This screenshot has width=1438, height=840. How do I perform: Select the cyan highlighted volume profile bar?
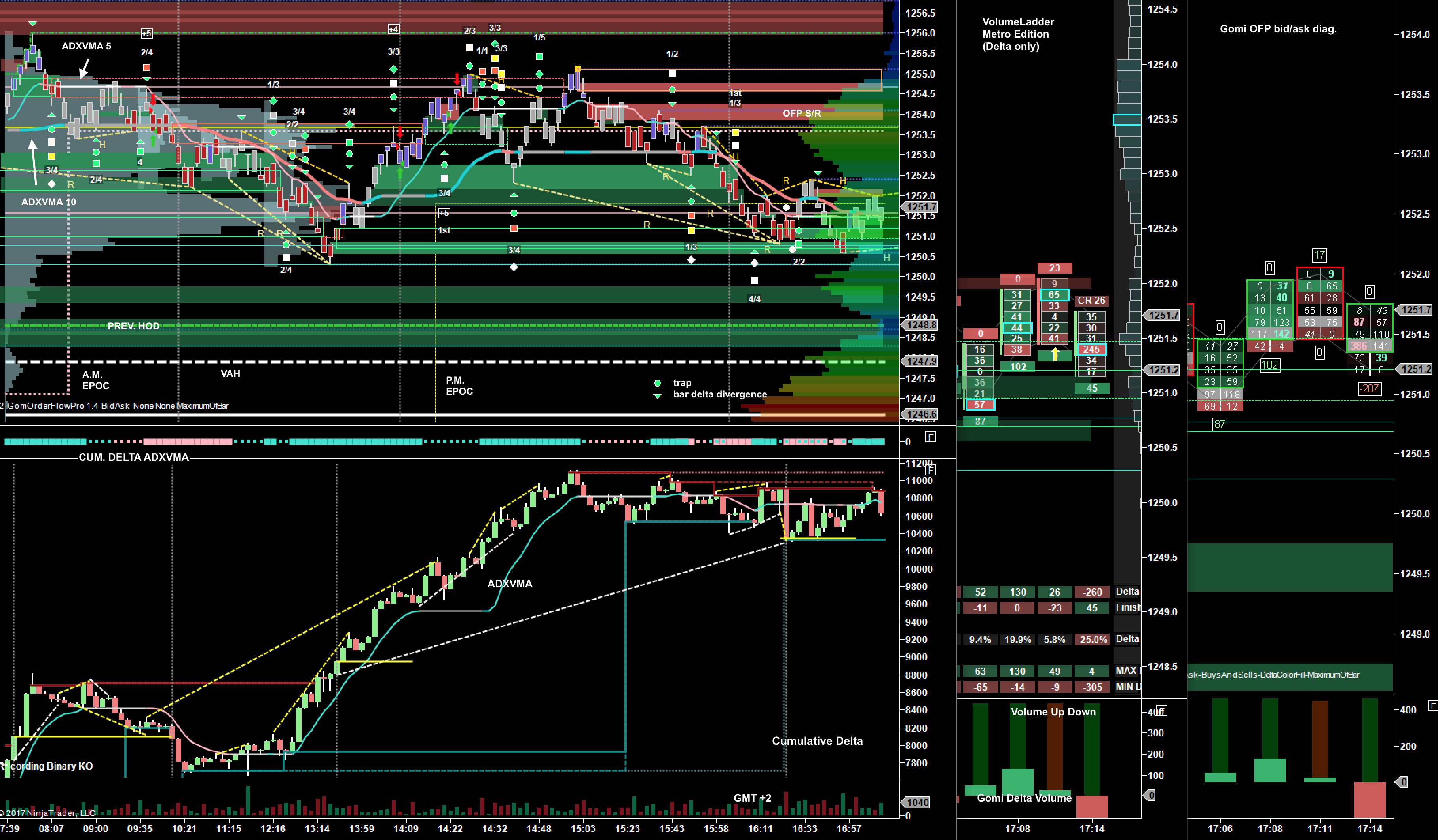tap(1127, 119)
